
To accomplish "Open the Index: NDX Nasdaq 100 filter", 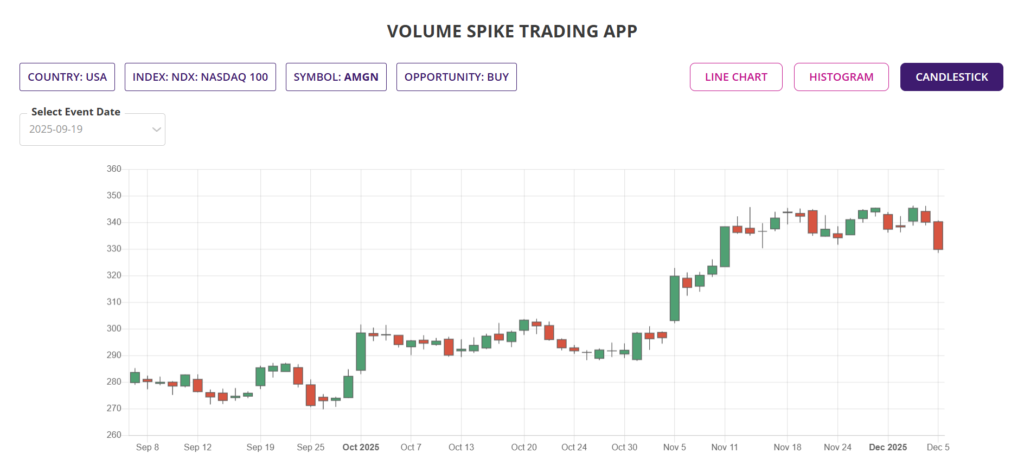I will [200, 77].
